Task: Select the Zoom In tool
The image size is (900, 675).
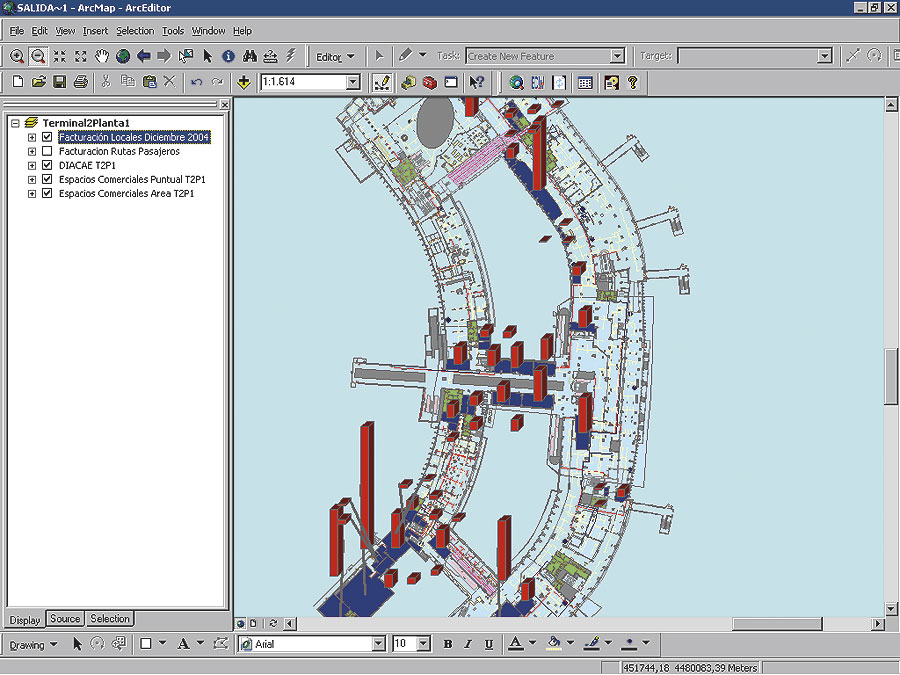Action: coord(17,57)
